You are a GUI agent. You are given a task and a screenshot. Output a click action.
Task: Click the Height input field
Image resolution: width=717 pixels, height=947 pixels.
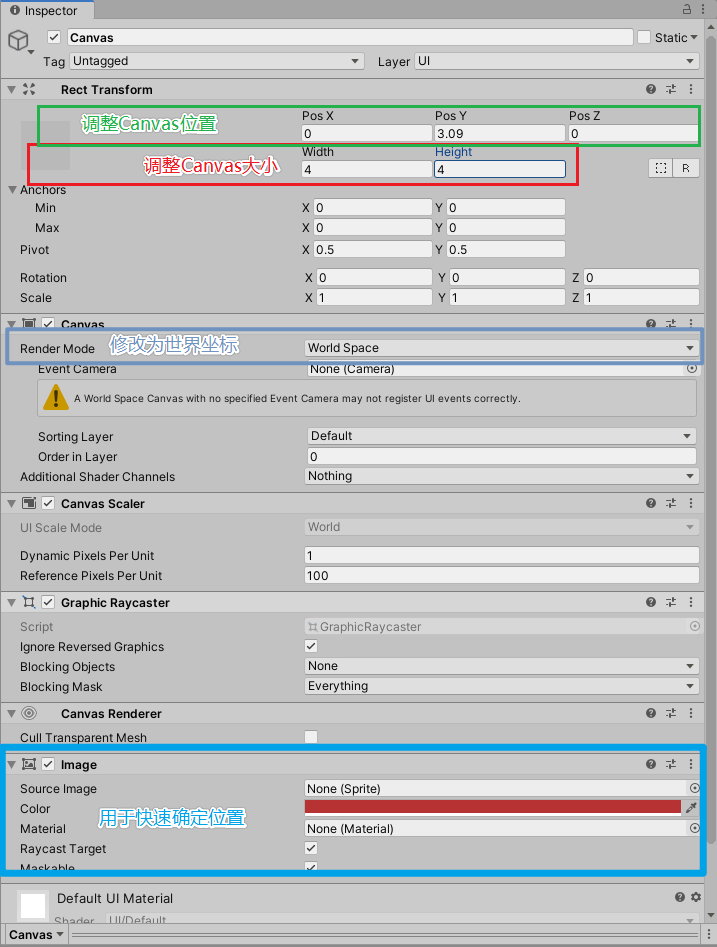click(x=500, y=169)
